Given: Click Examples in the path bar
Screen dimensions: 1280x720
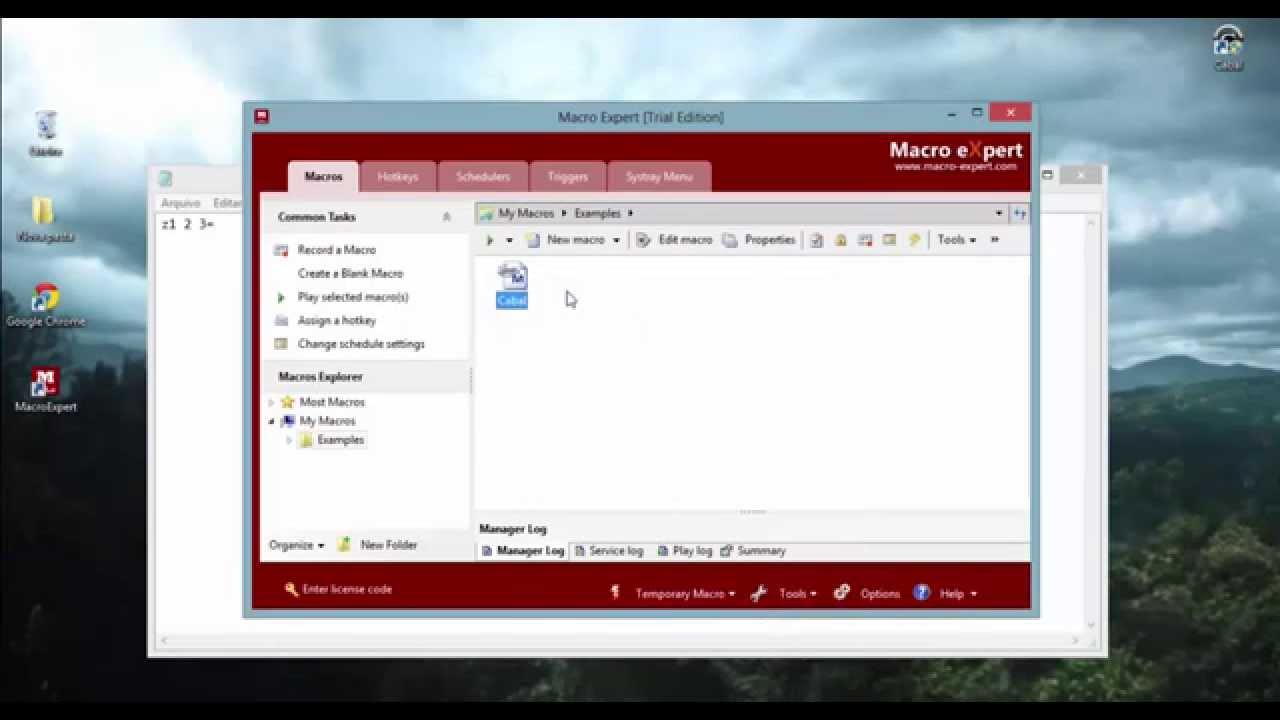Looking at the screenshot, I should [597, 213].
